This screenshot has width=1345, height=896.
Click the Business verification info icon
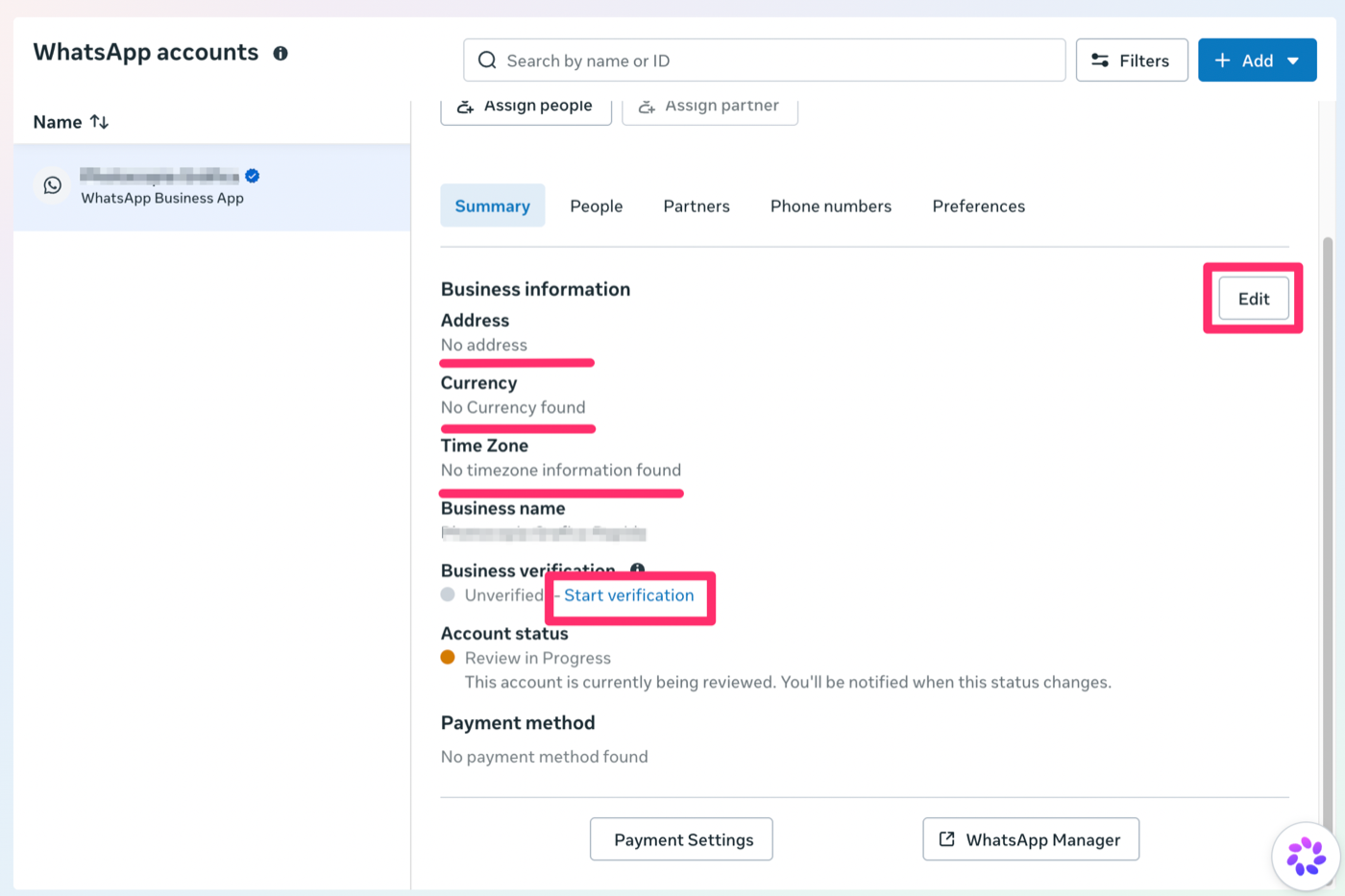[637, 569]
